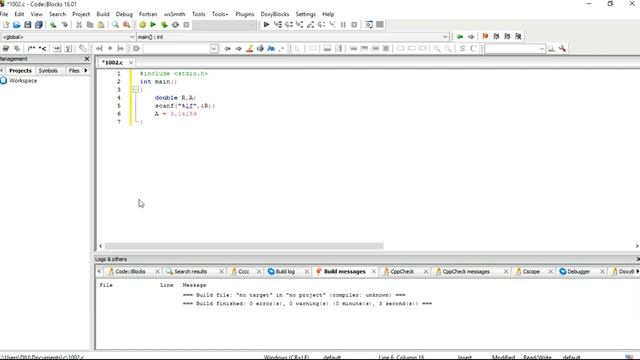Collapse the main function fold marker

136,89
